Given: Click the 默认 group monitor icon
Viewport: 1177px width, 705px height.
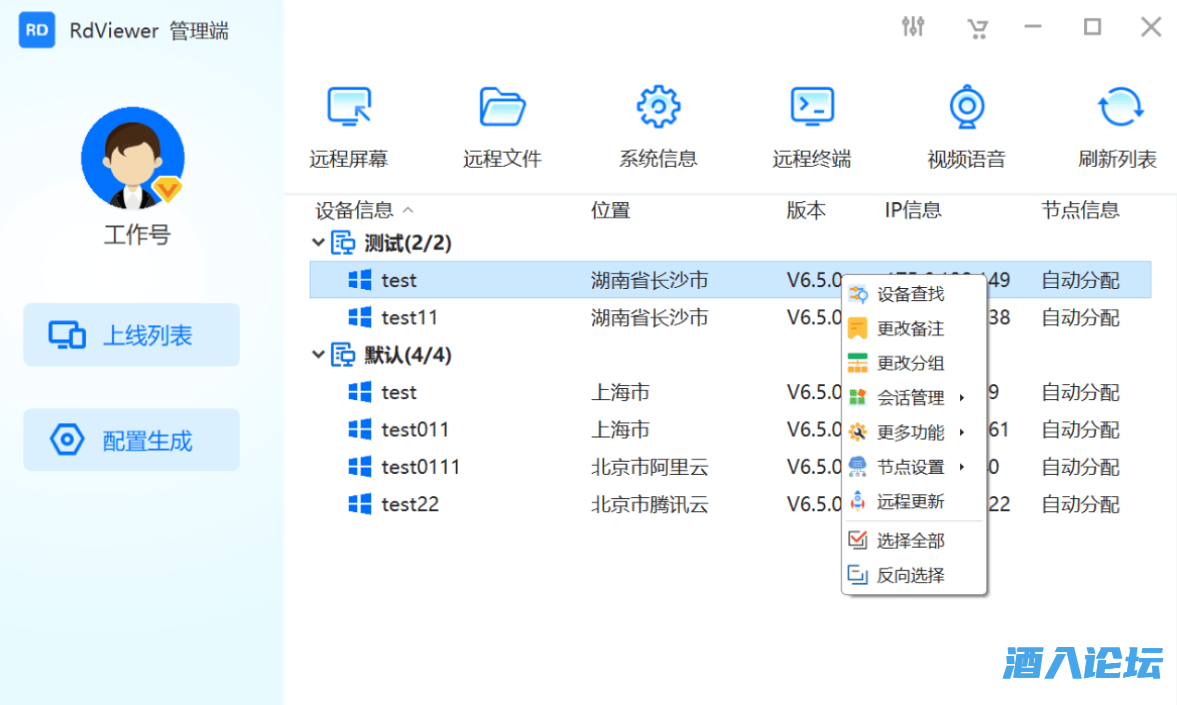Looking at the screenshot, I should (343, 354).
